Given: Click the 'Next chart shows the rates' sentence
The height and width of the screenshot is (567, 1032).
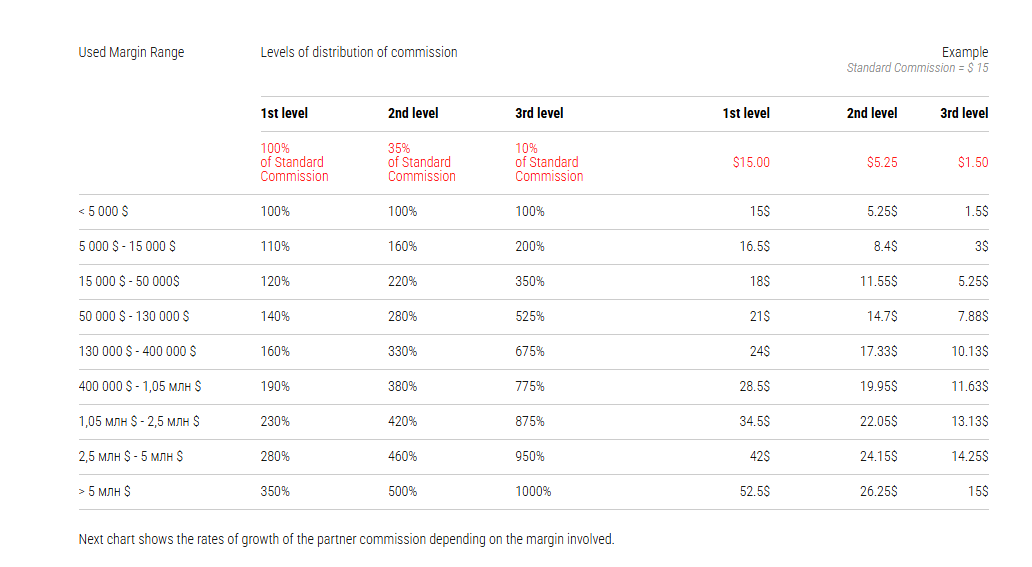Looking at the screenshot, I should (x=346, y=539).
